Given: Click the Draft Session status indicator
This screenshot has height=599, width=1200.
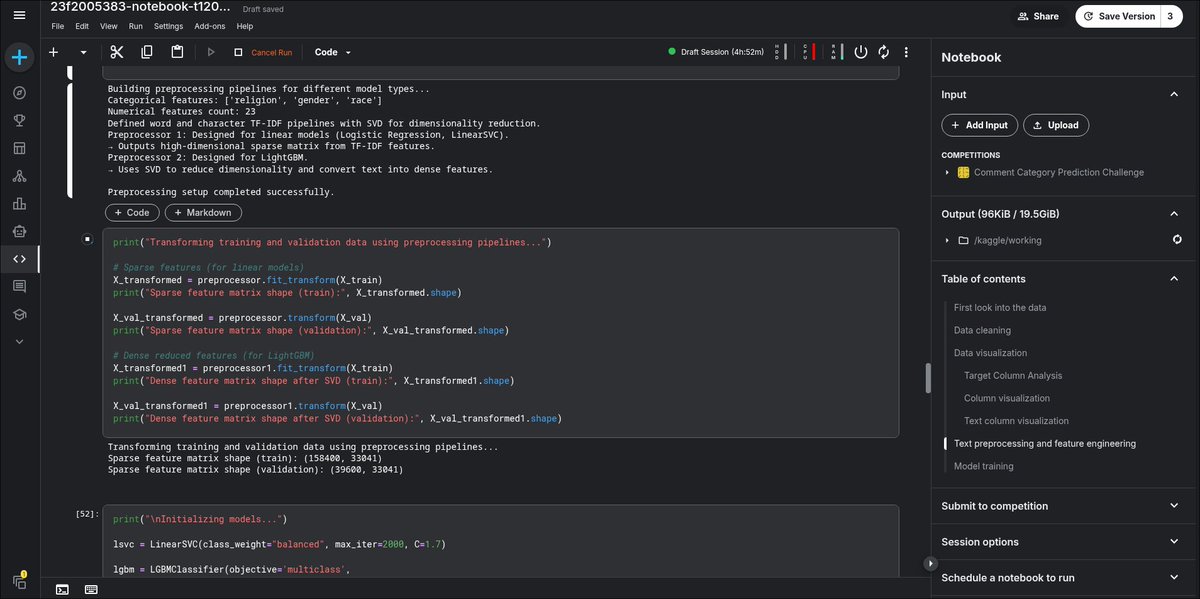Looking at the screenshot, I should pos(716,52).
